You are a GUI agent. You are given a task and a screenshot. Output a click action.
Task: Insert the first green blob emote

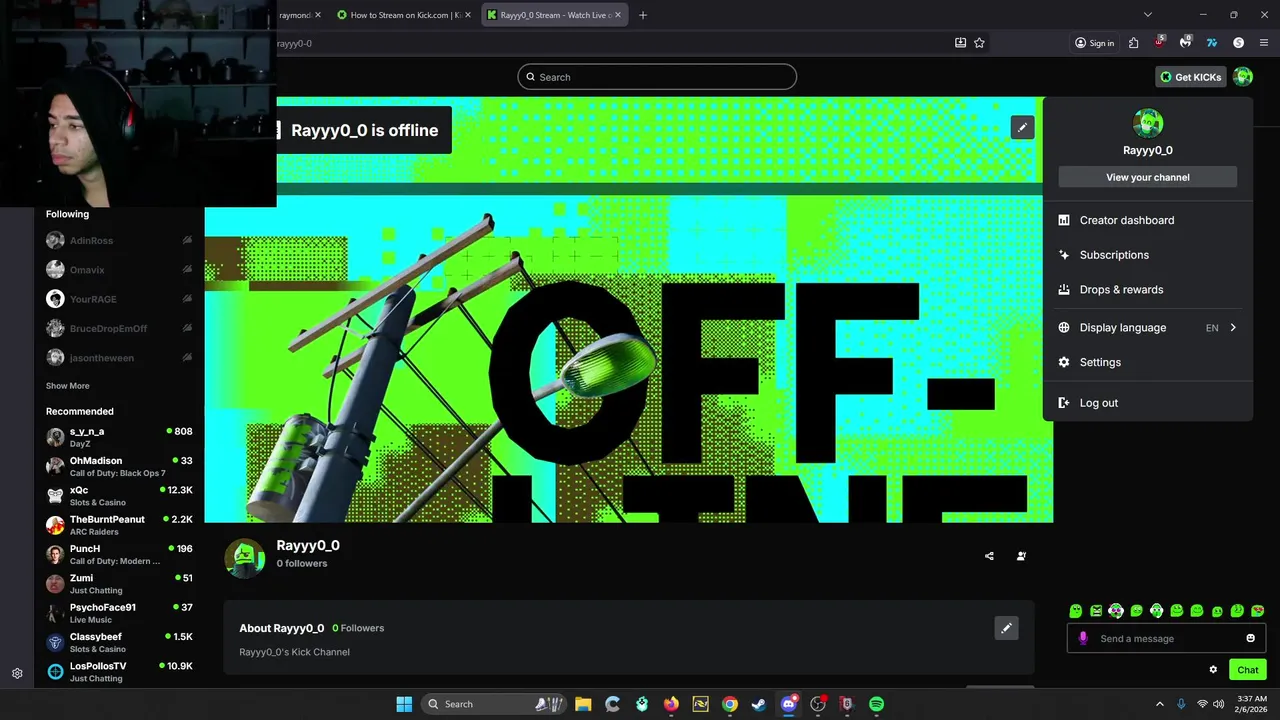(1076, 611)
